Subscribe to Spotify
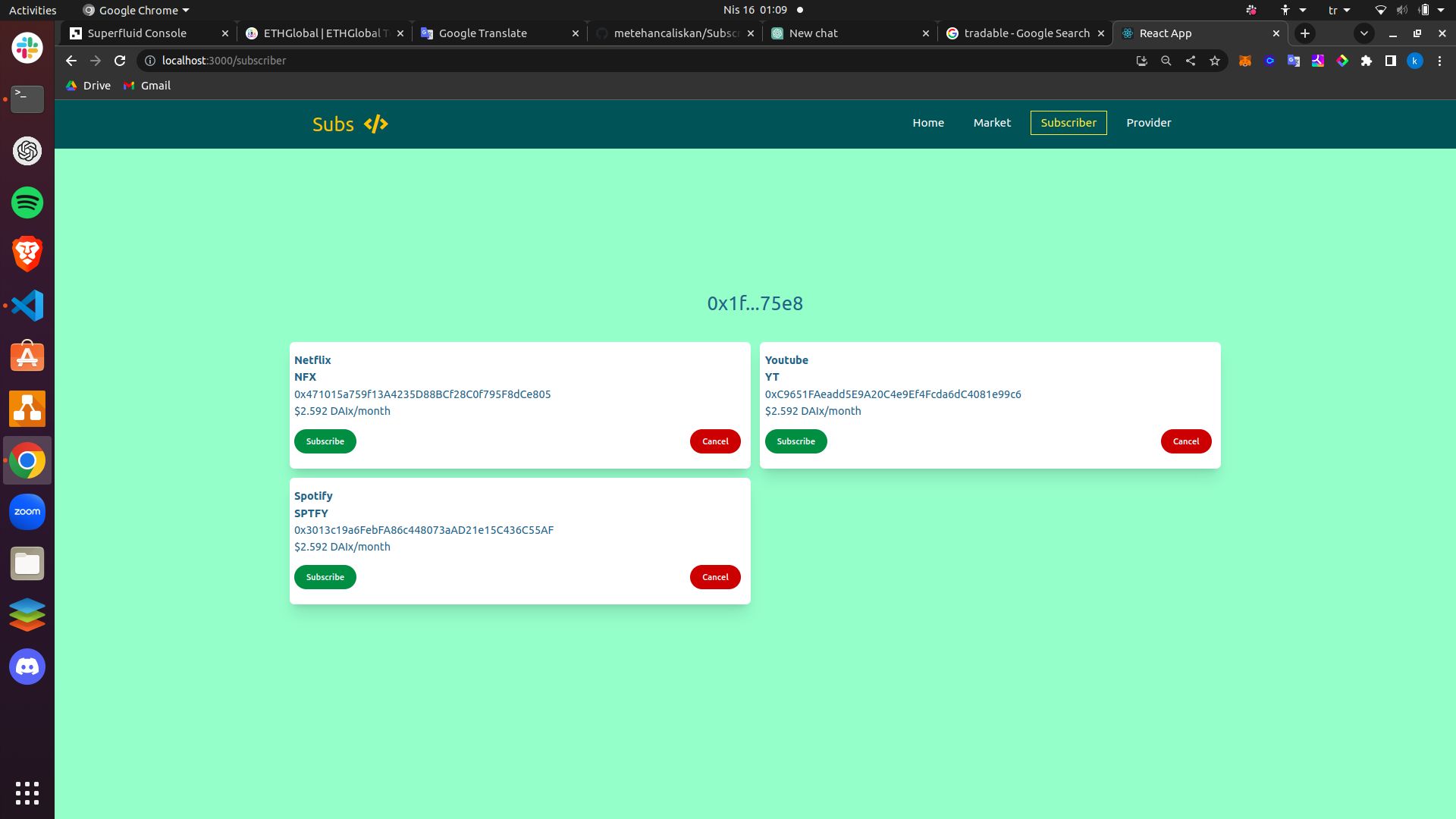The image size is (1456, 819). [x=325, y=577]
